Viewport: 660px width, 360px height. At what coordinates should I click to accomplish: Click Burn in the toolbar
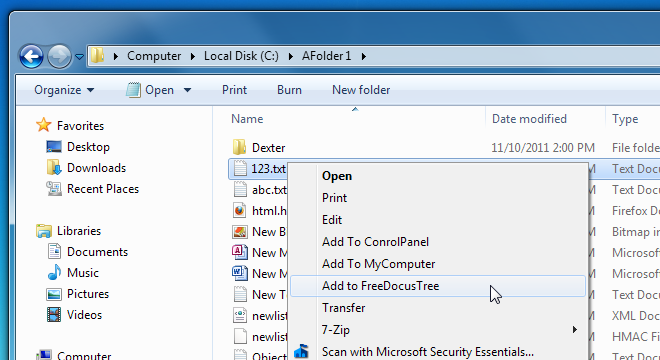289,90
